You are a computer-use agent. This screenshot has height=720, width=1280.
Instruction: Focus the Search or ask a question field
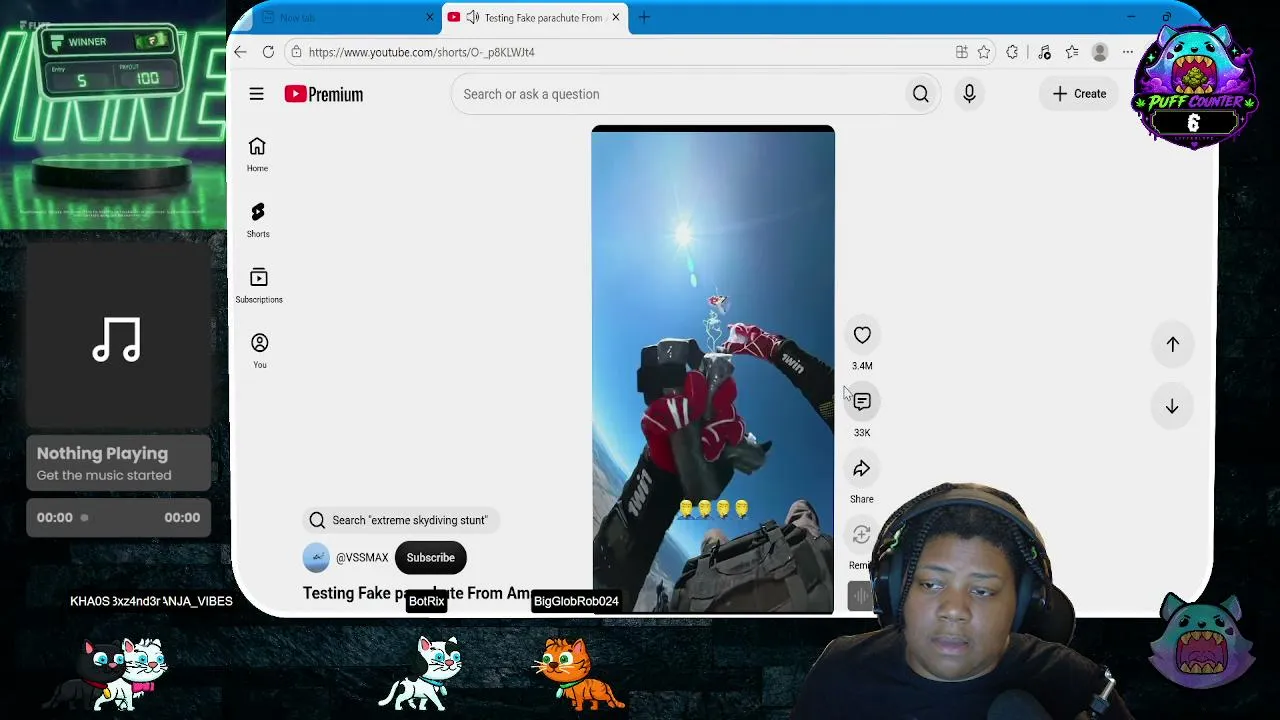point(677,94)
